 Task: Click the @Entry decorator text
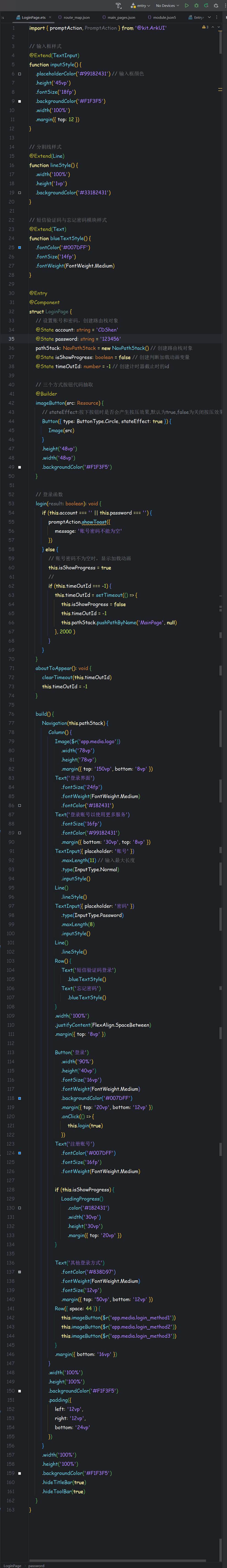tap(38, 293)
